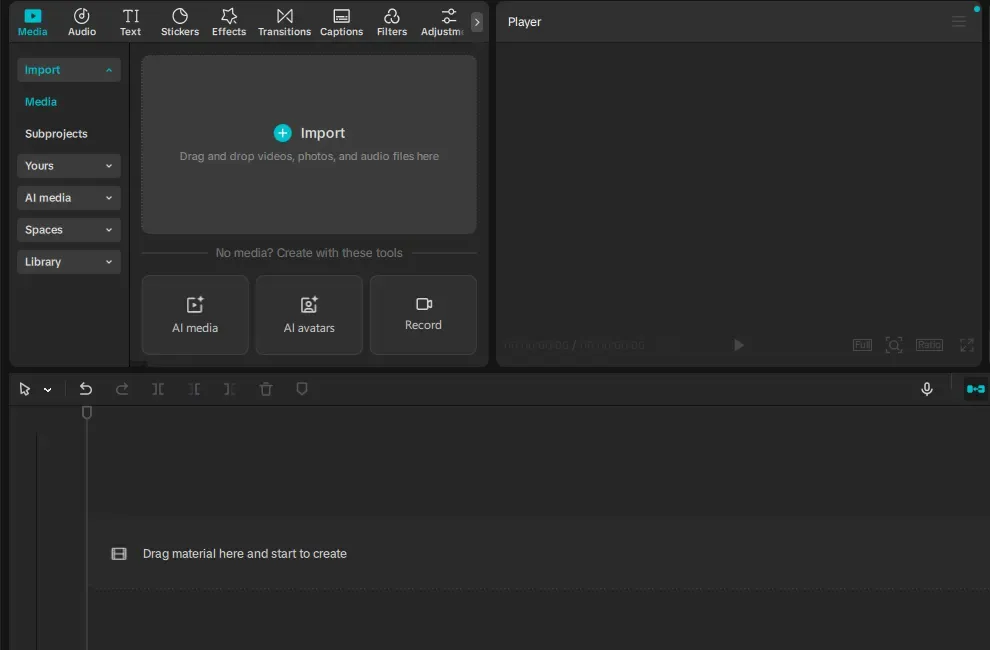
Task: Click the Import drop zone area
Action: (x=309, y=144)
